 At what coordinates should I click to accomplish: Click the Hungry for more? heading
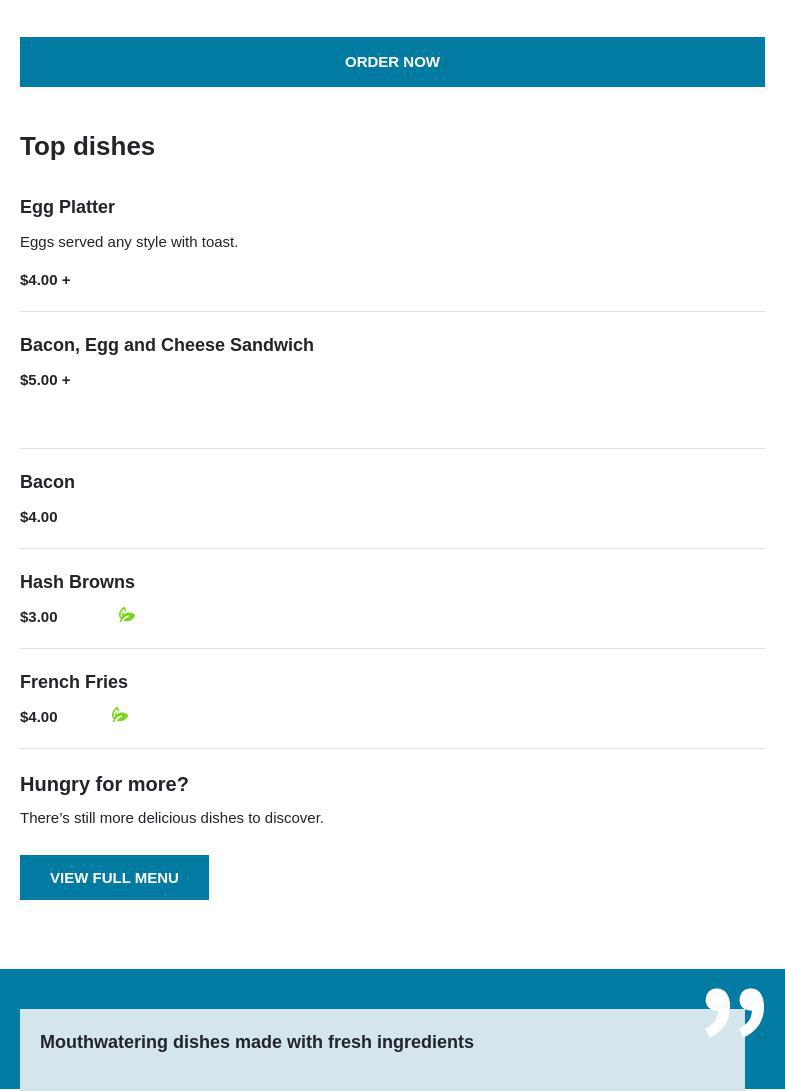pos(104,784)
